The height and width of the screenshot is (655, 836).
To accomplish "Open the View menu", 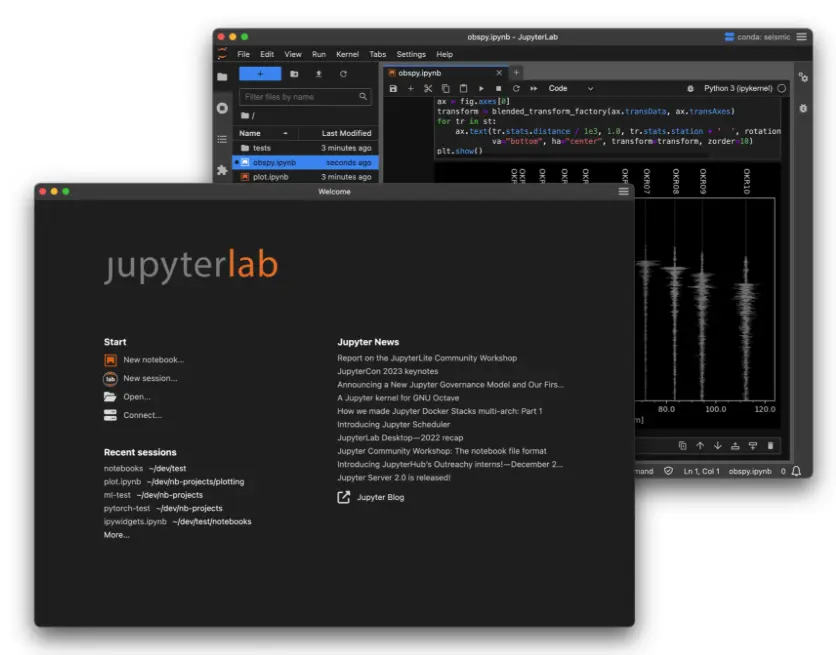I will pyautogui.click(x=293, y=54).
